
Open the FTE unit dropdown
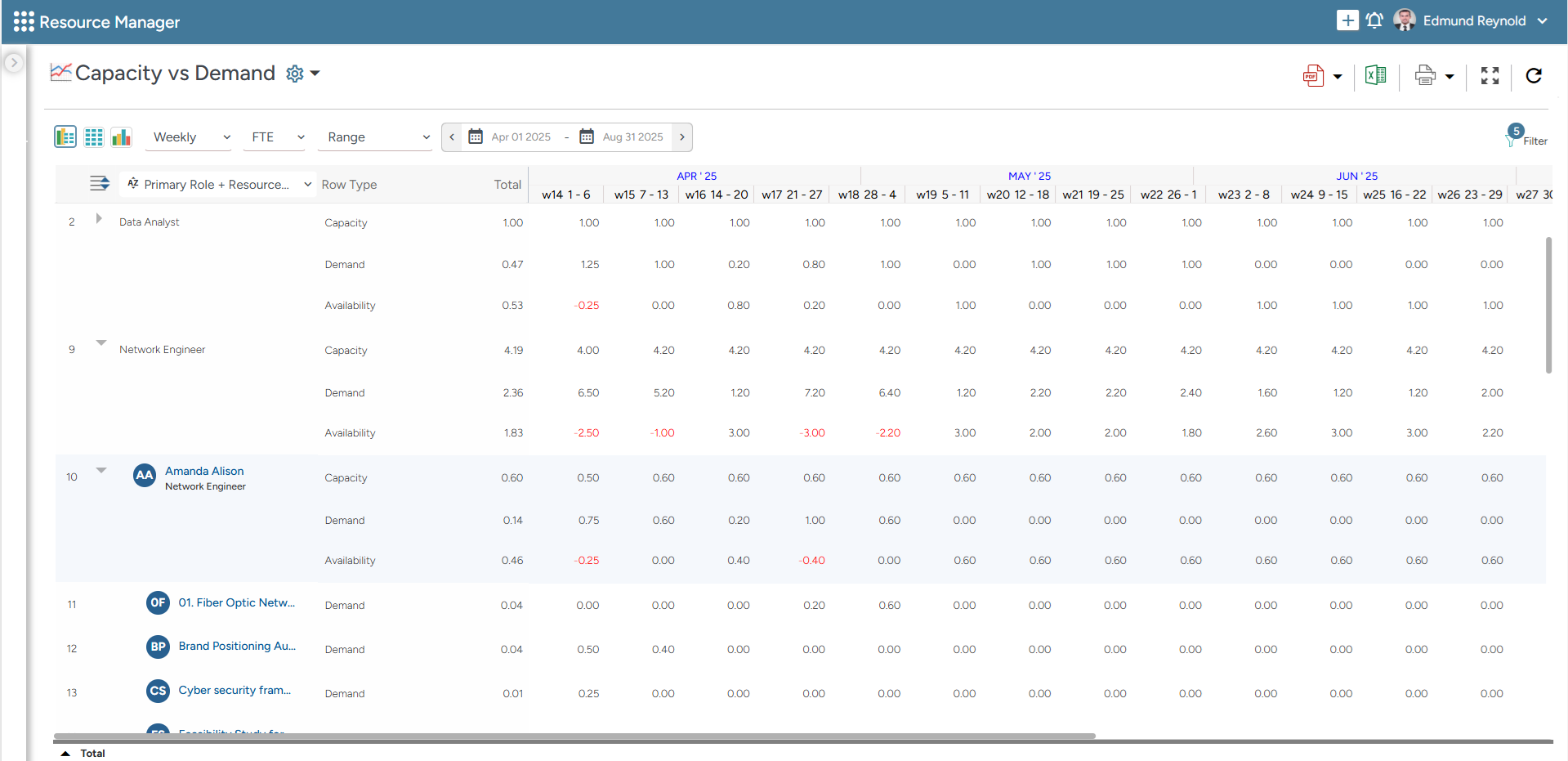[x=277, y=137]
